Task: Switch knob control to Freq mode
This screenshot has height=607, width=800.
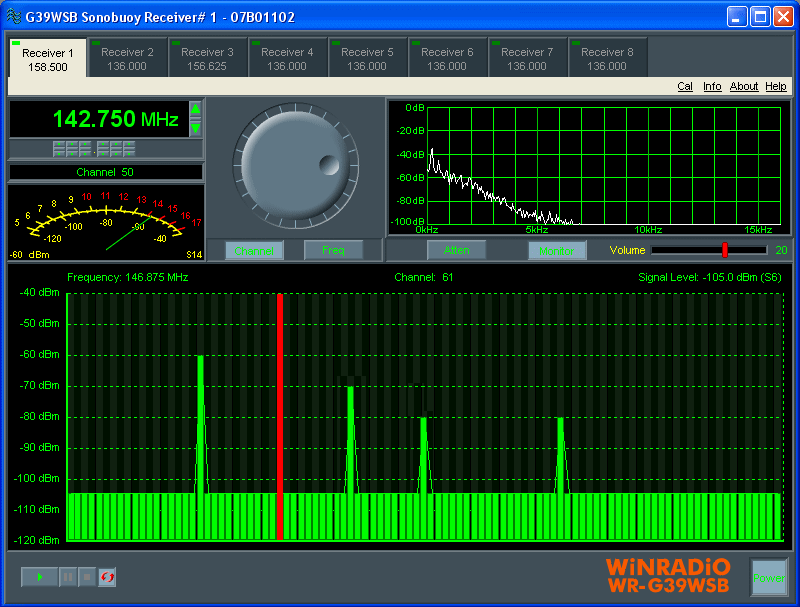Action: [x=335, y=251]
